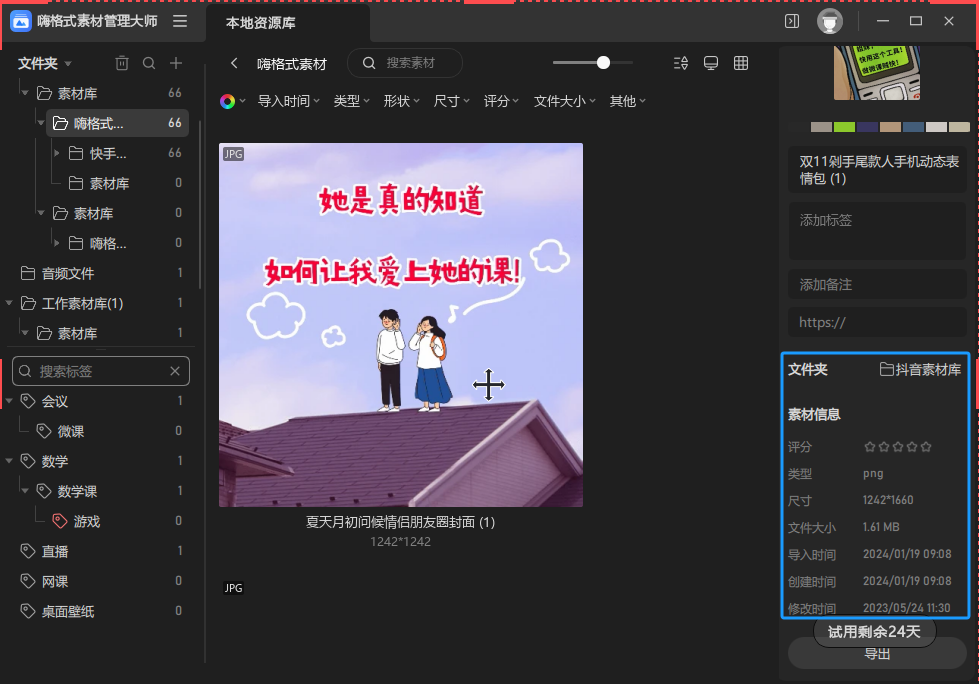This screenshot has width=979, height=684.
Task: Click the phone emoji preview image
Action: coord(877,73)
